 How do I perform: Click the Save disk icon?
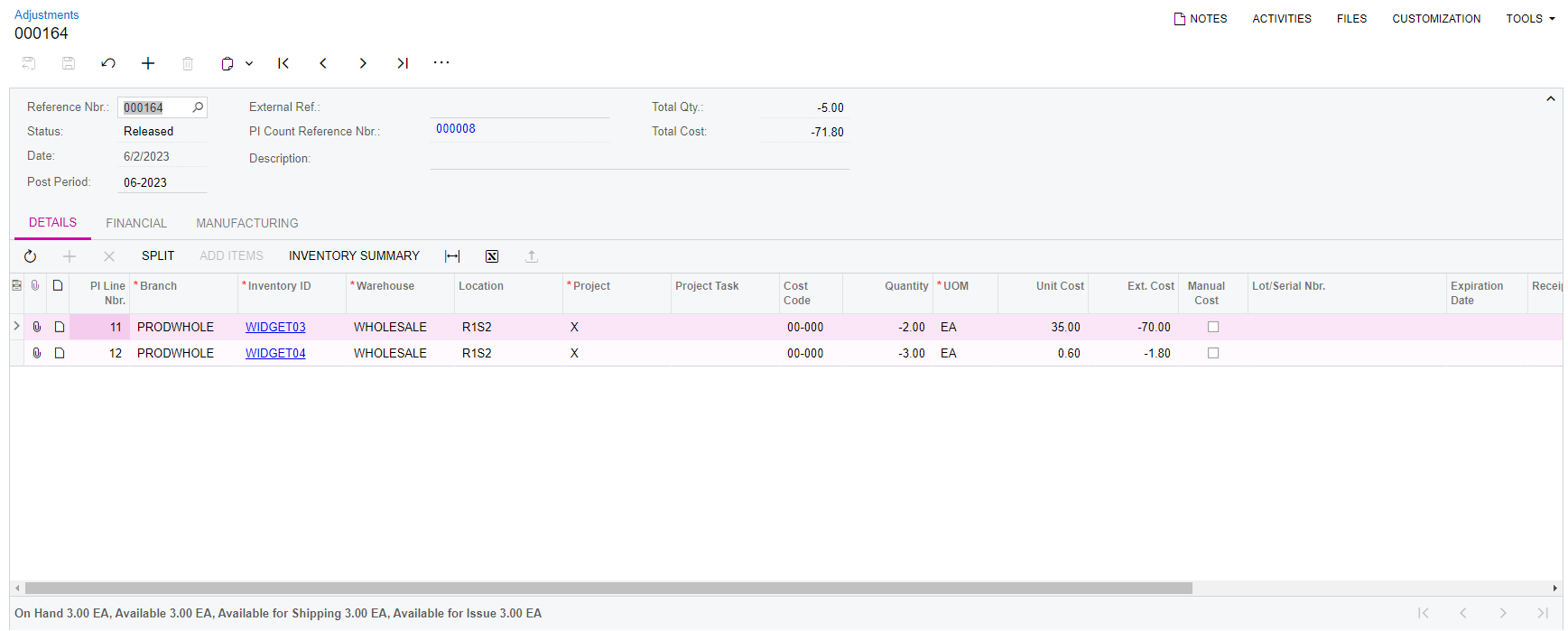tap(69, 63)
